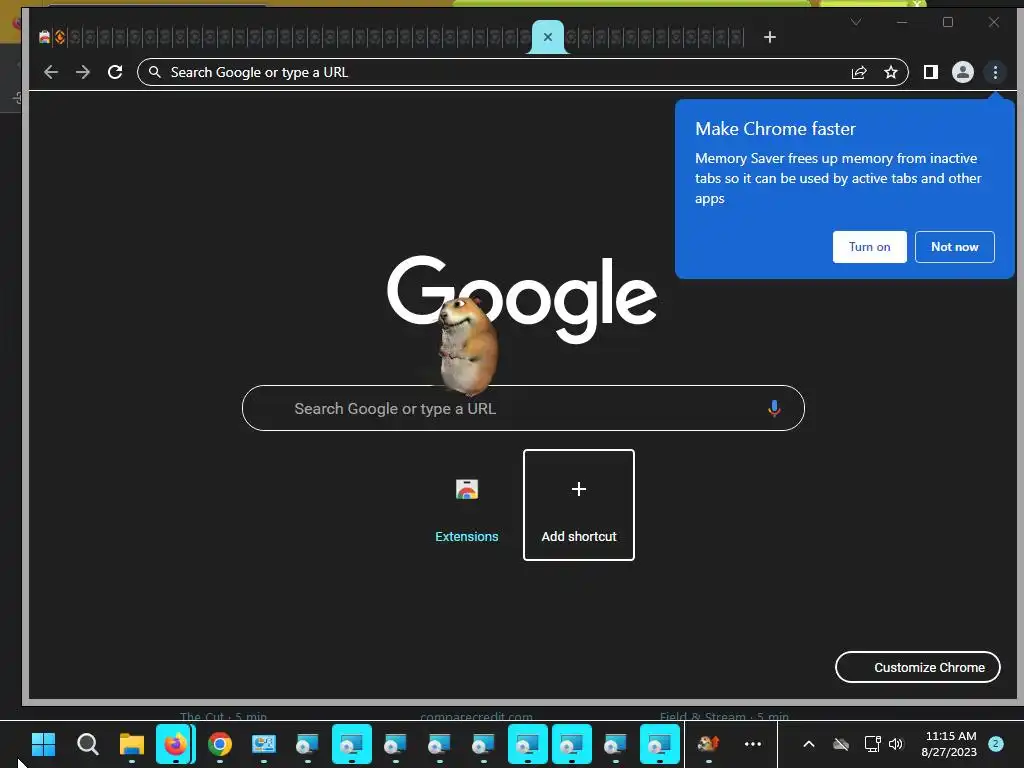This screenshot has height=768, width=1024.
Task: Open network settings from the tray icon
Action: (x=872, y=744)
